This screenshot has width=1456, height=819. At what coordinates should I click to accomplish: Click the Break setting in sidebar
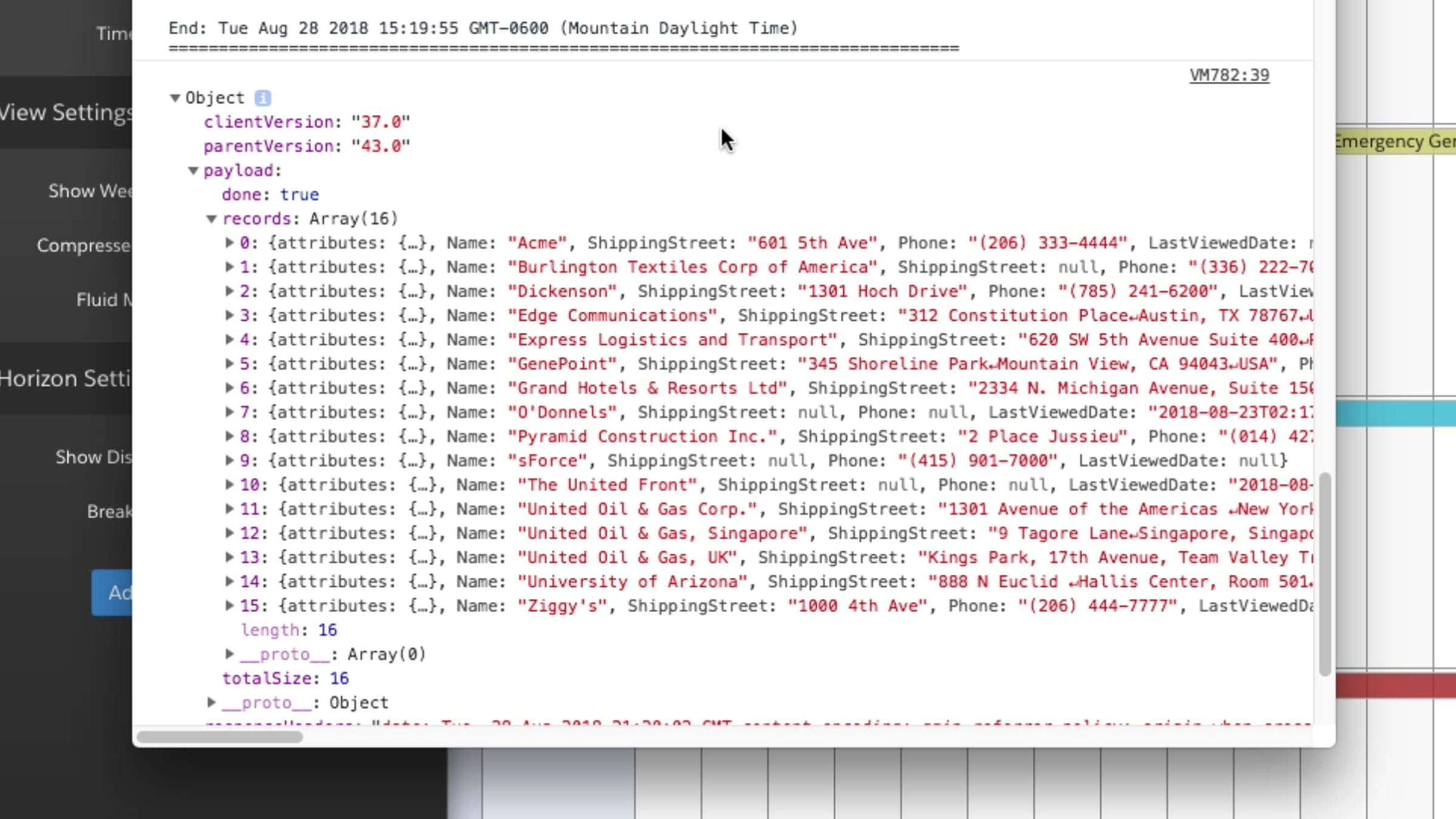109,511
